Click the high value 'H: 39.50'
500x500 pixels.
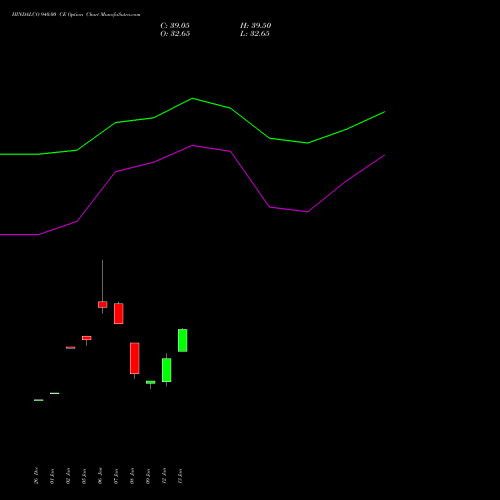pyautogui.click(x=255, y=26)
